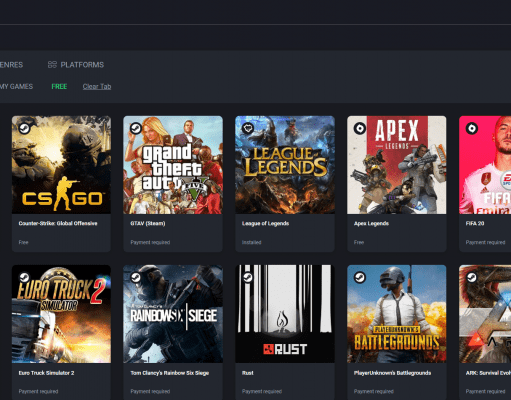
Task: Open the Euro Truck Simulator 2 cover
Action: (x=61, y=314)
